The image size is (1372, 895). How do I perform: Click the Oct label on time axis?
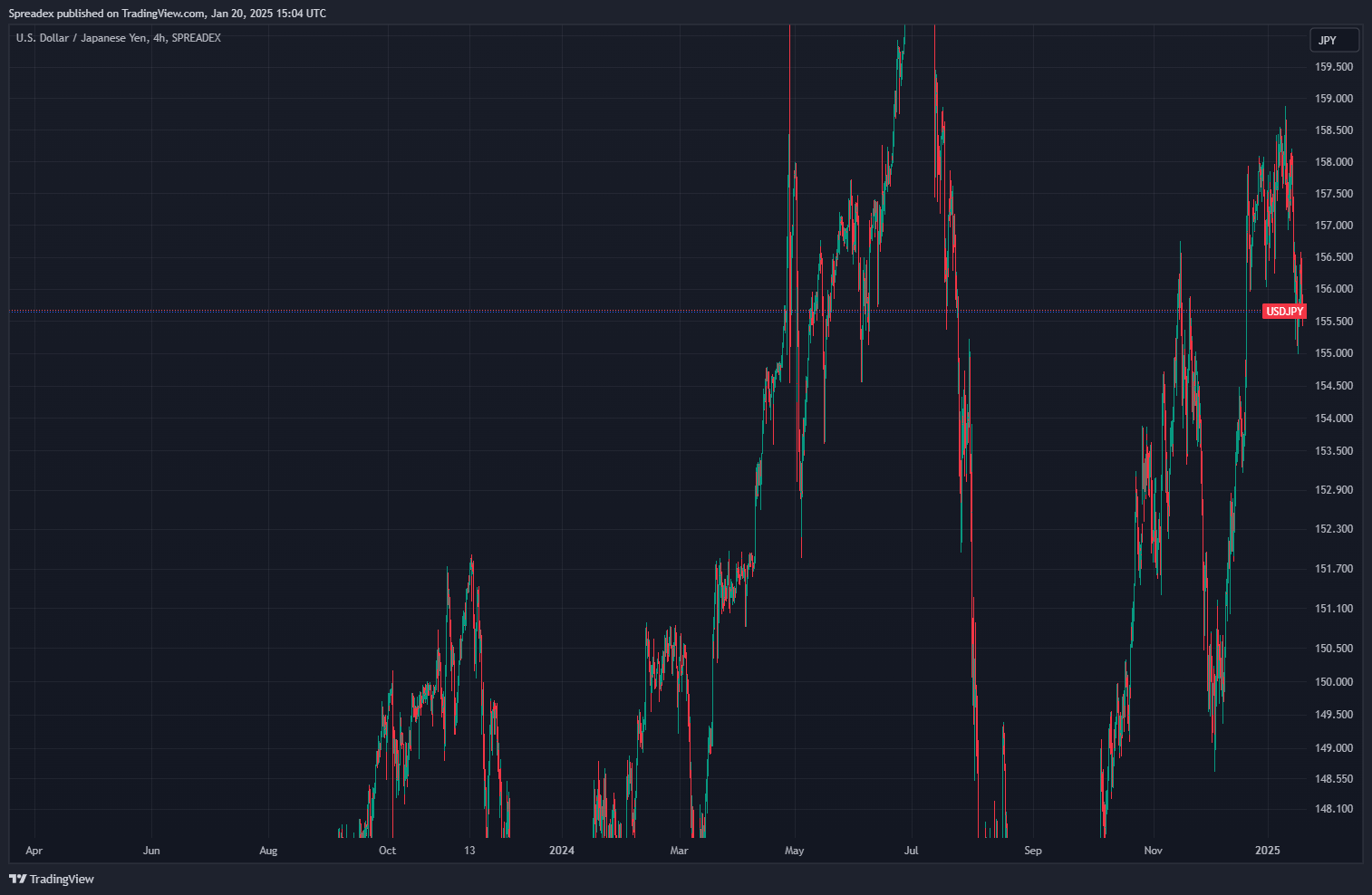pyautogui.click(x=387, y=851)
